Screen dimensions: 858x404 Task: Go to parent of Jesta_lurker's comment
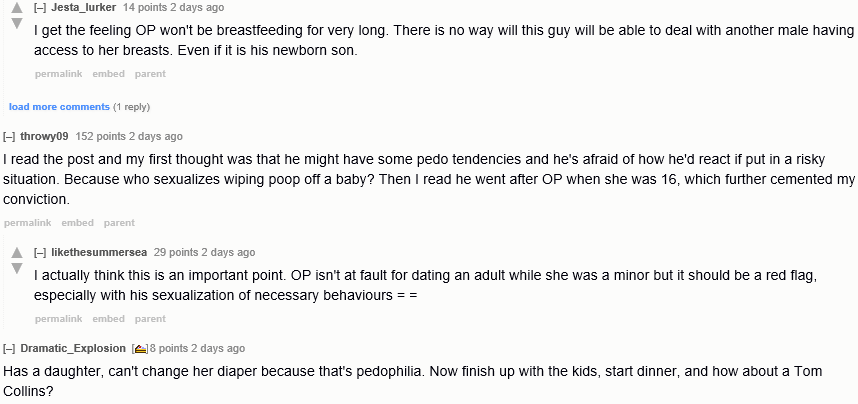point(150,74)
